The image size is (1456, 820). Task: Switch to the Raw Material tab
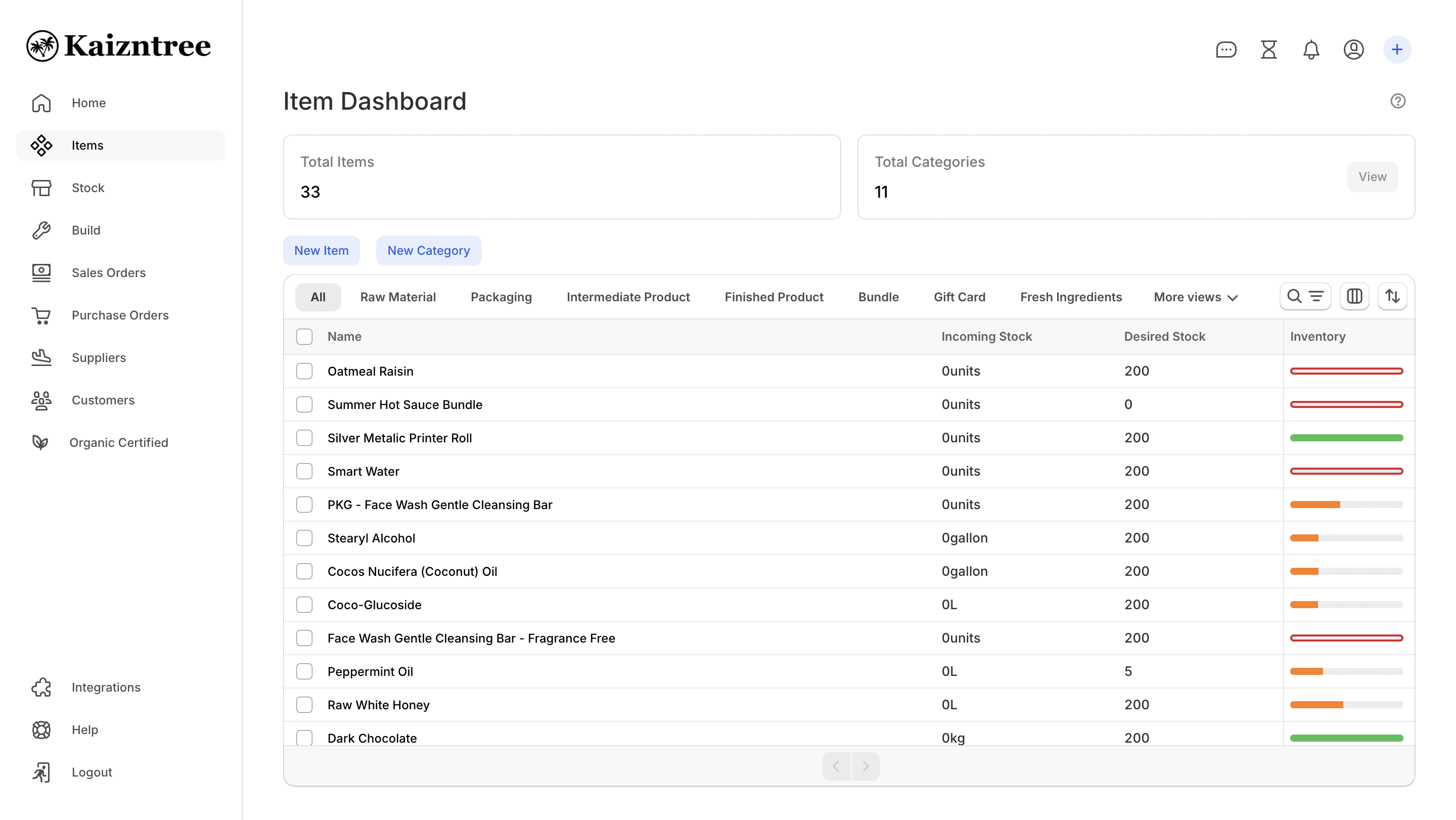pyautogui.click(x=397, y=297)
